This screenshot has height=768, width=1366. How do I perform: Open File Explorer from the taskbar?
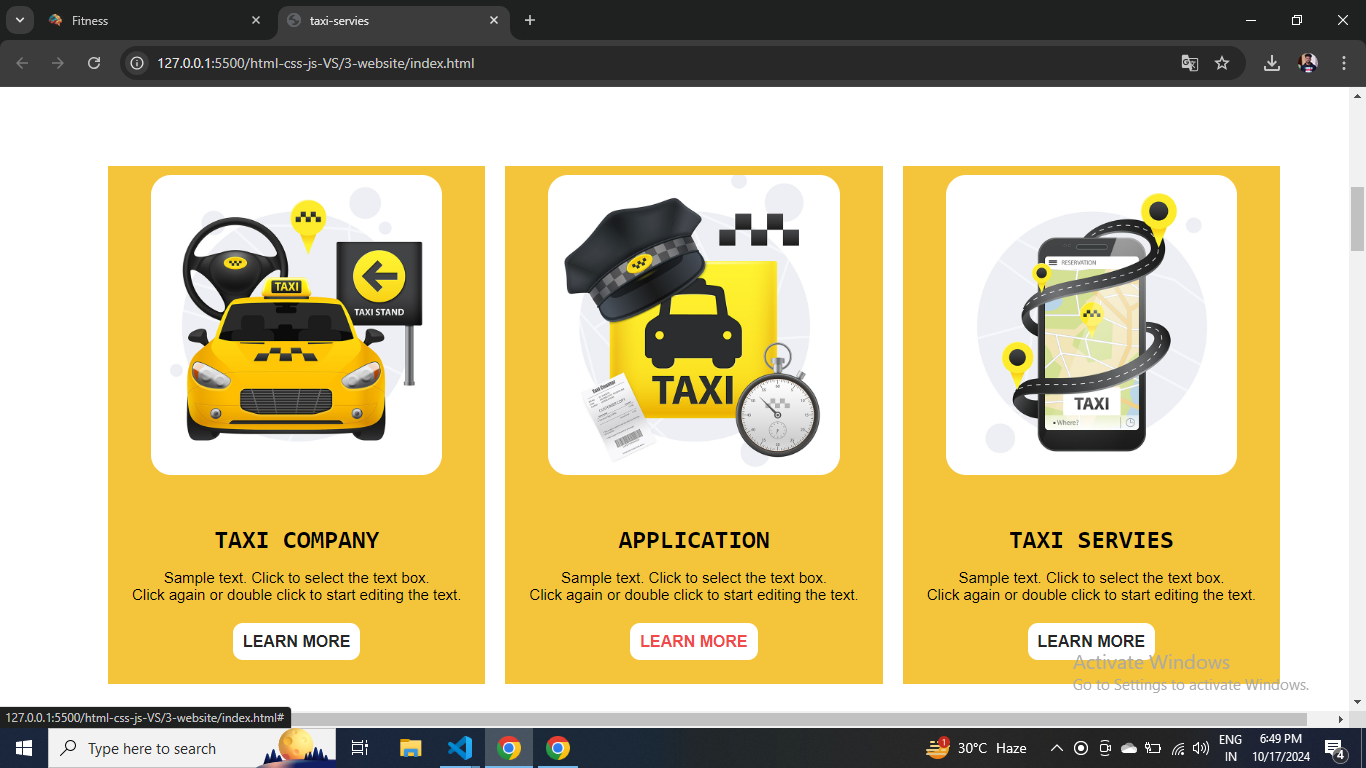pos(411,748)
